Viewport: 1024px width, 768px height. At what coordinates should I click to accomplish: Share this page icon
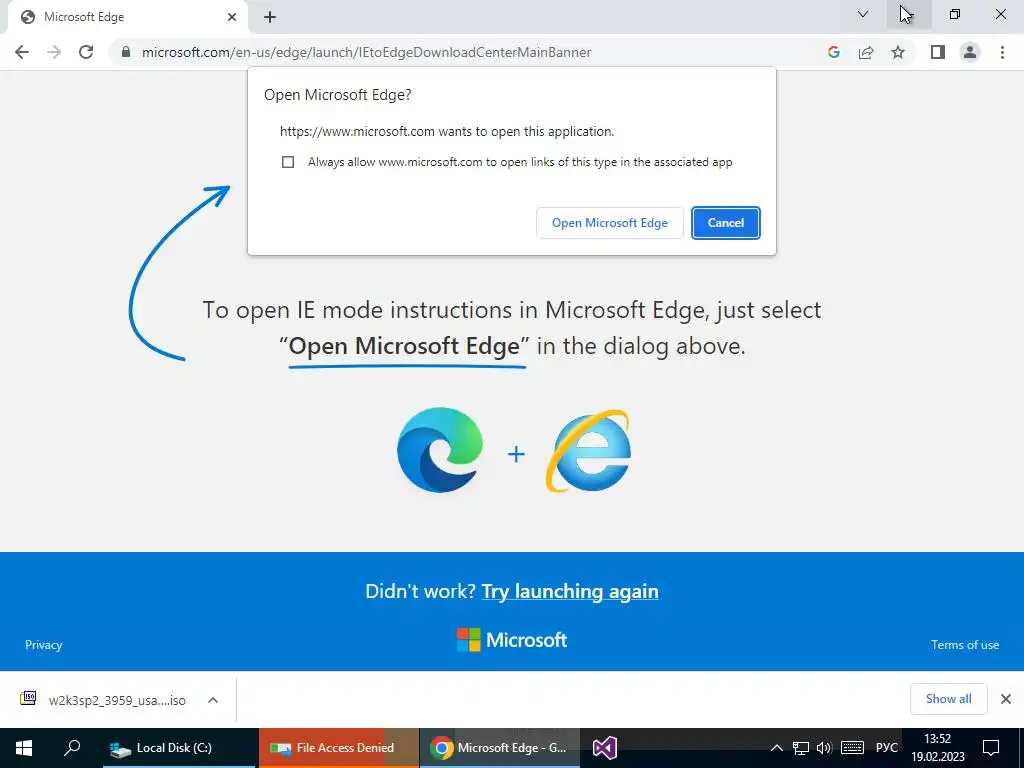pyautogui.click(x=866, y=52)
